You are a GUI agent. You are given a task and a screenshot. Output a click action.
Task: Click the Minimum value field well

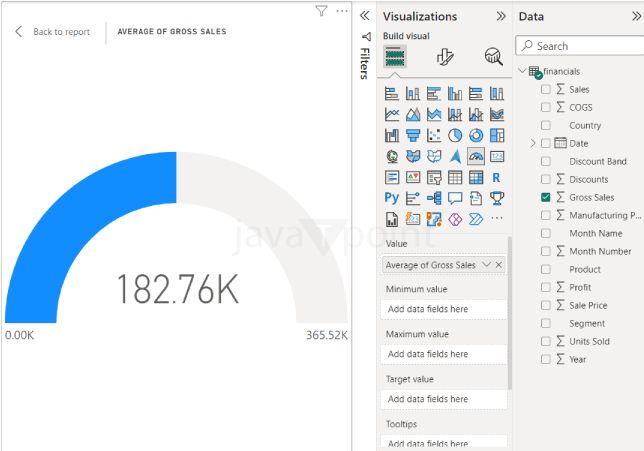444,309
